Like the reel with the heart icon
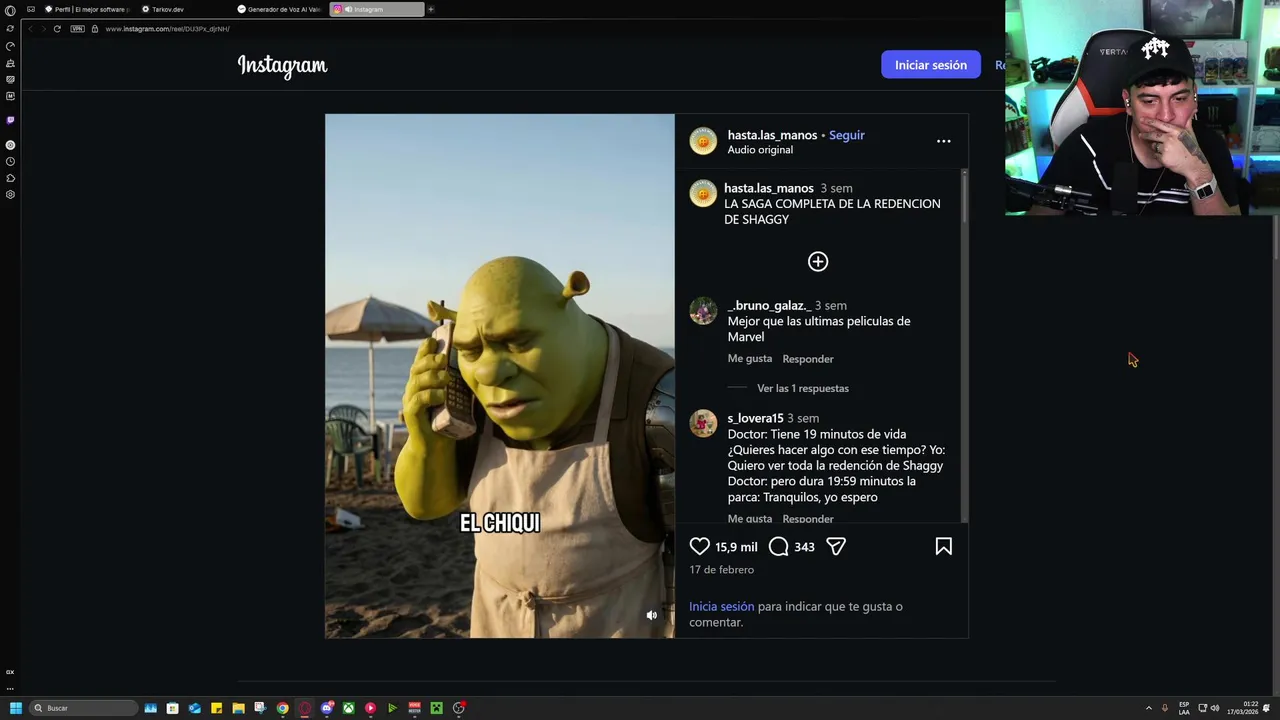1280x720 pixels. point(699,546)
